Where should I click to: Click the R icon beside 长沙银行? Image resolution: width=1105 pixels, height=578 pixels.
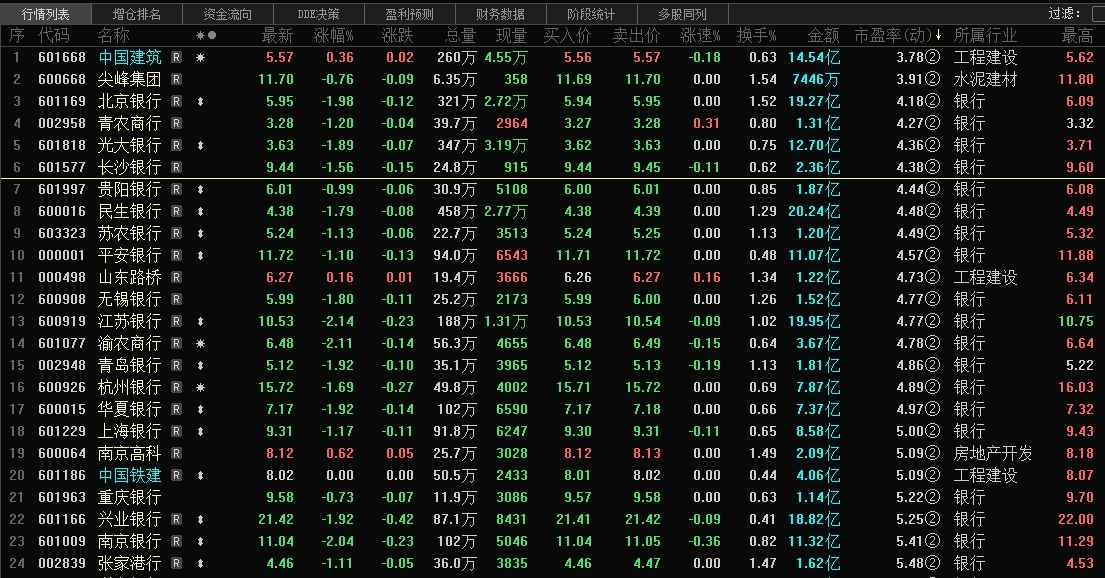[x=176, y=168]
